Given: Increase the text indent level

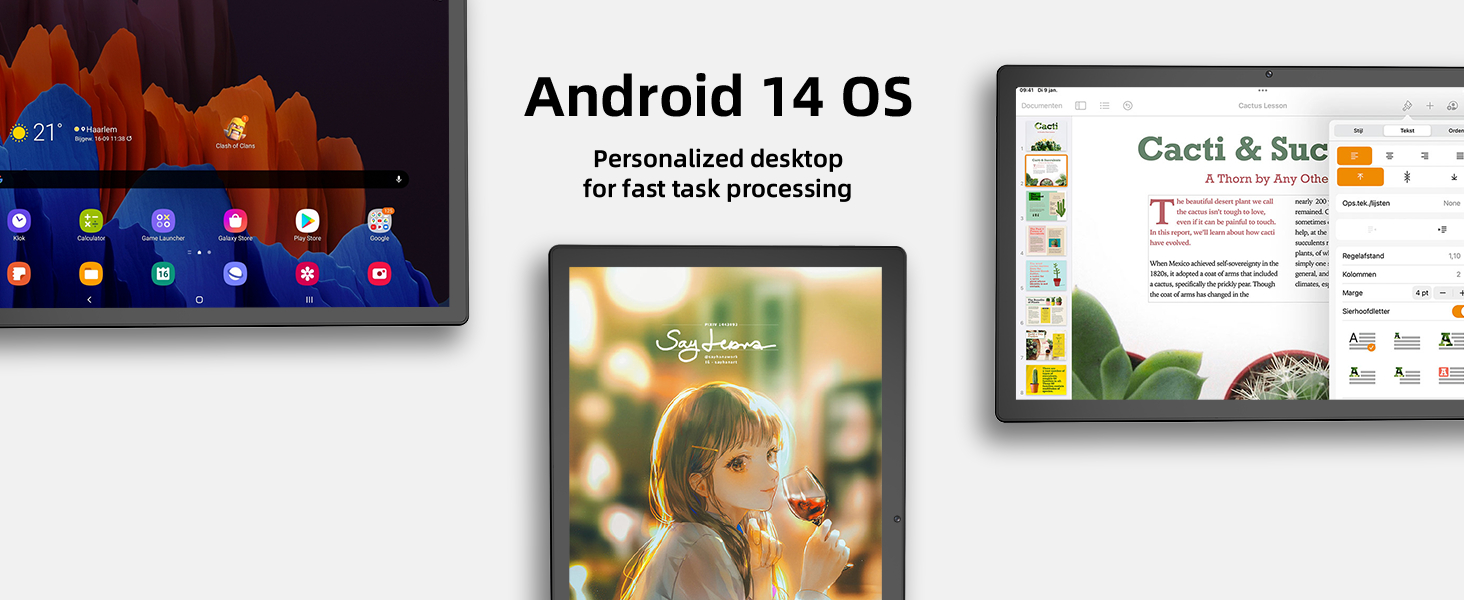Looking at the screenshot, I should coord(1441,230).
